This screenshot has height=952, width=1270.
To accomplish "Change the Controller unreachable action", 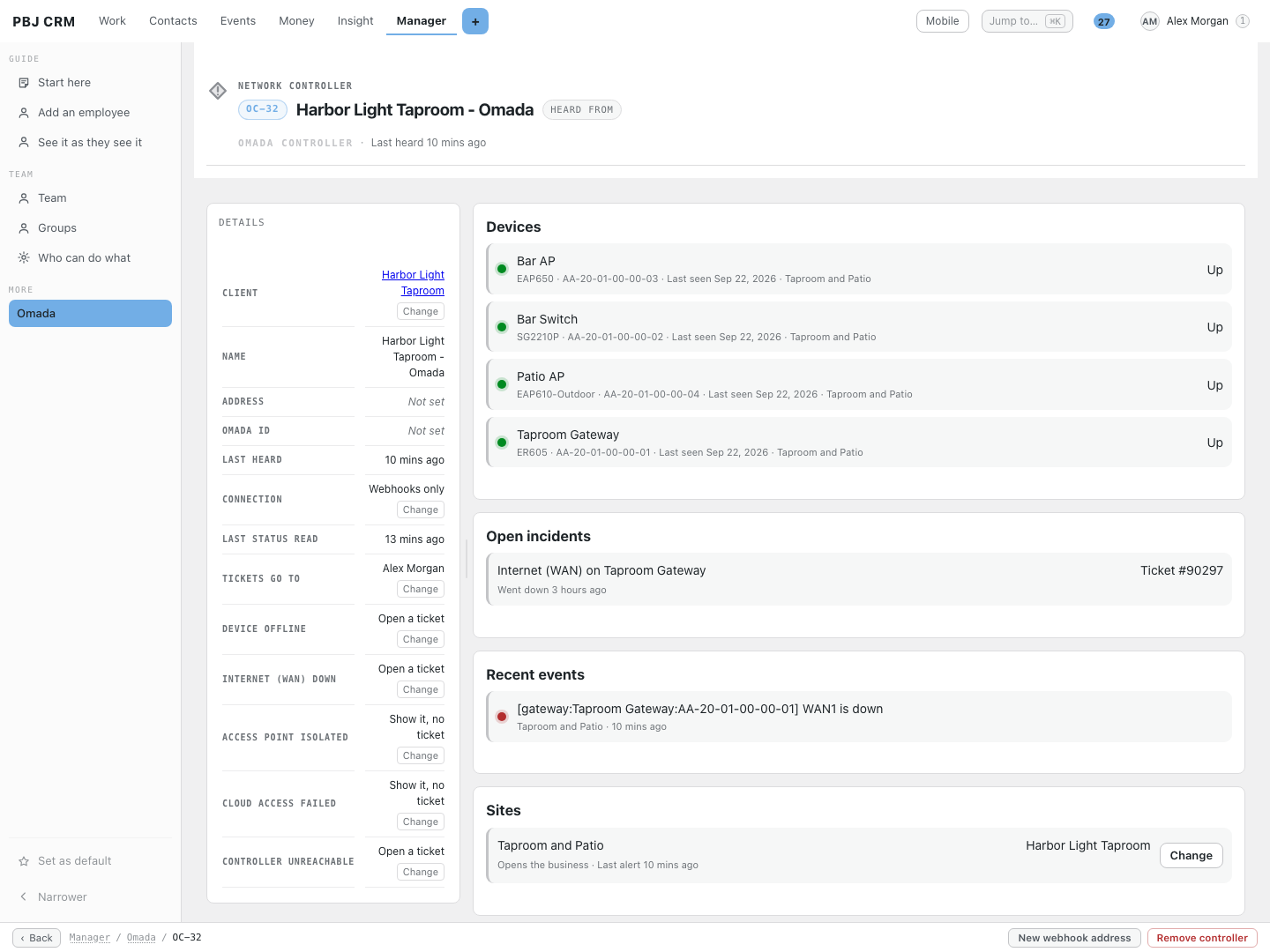I will click(421, 872).
